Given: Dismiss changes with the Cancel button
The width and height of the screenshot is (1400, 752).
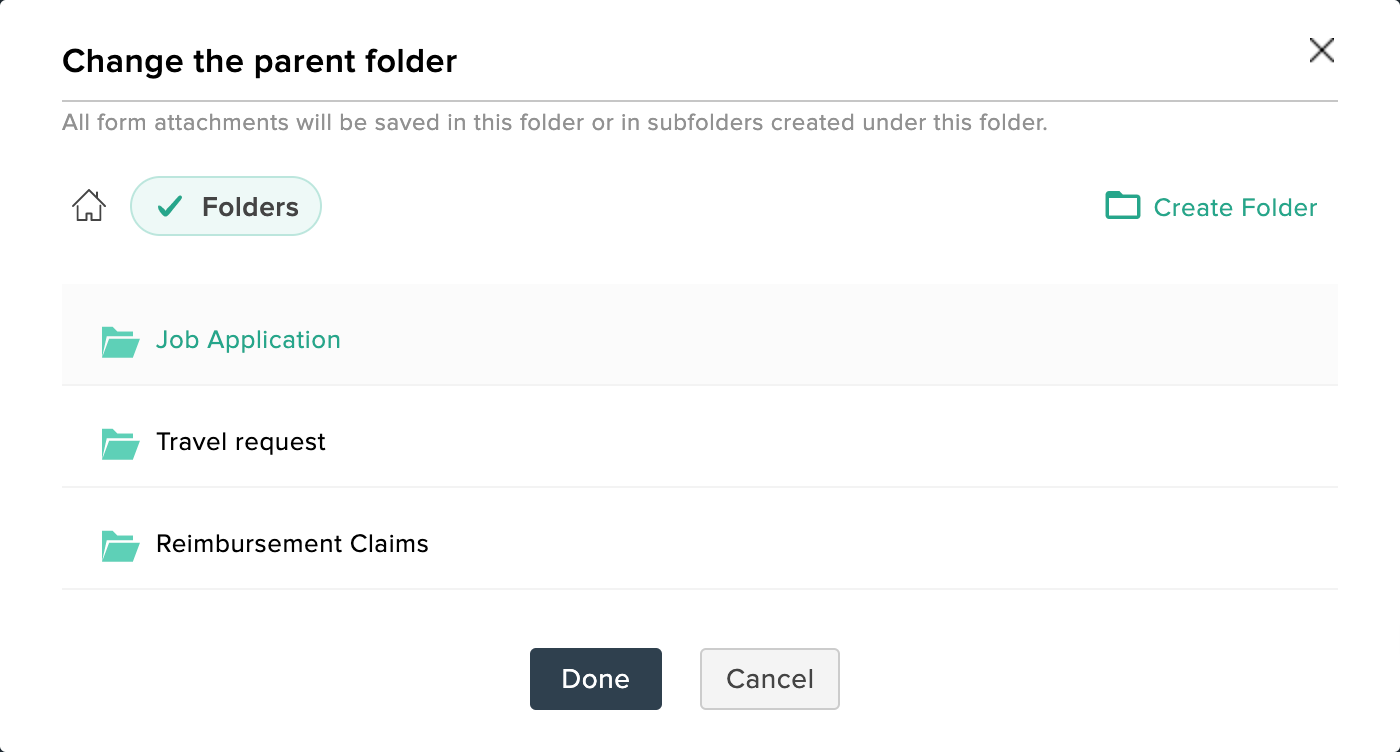Looking at the screenshot, I should pyautogui.click(x=770, y=679).
